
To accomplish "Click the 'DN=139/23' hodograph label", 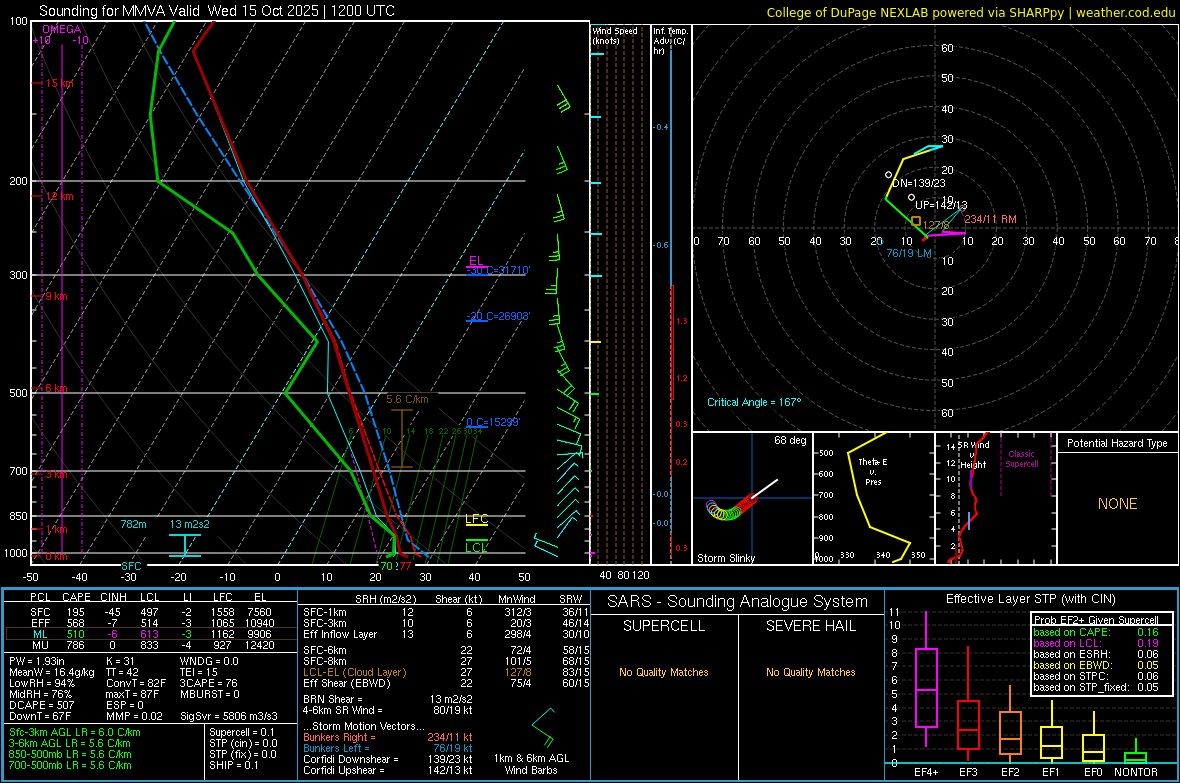I will point(919,183).
